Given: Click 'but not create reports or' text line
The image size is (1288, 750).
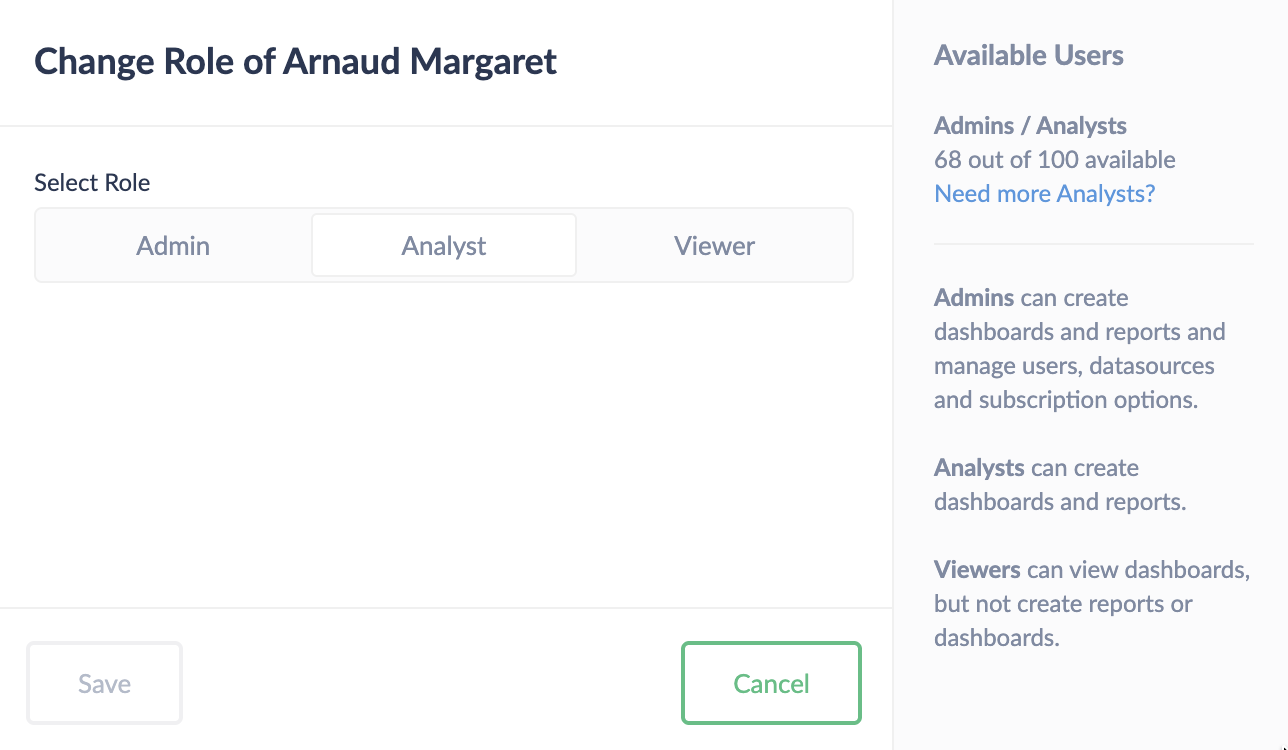Looking at the screenshot, I should tap(1062, 604).
